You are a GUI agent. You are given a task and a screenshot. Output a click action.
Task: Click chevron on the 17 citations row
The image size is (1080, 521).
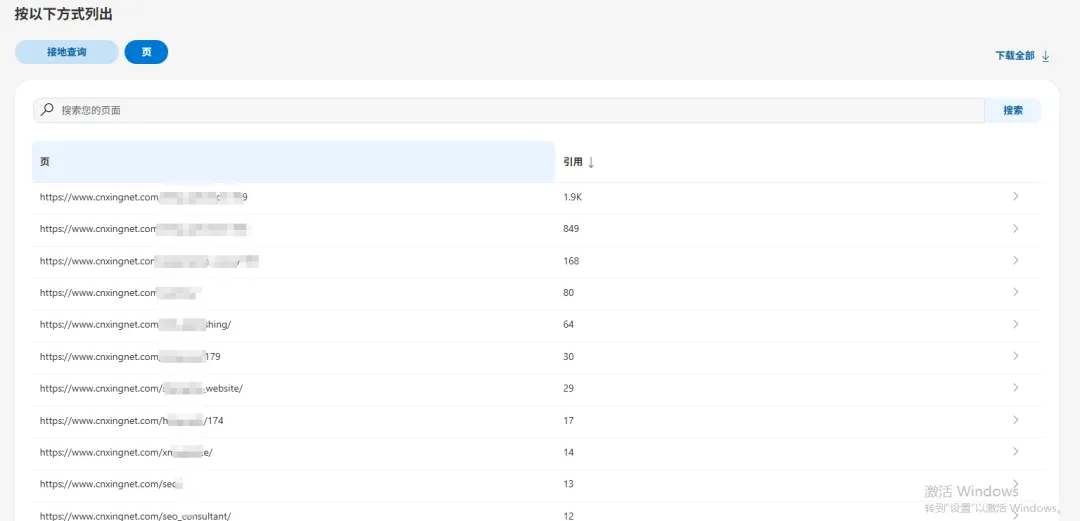(x=1015, y=420)
